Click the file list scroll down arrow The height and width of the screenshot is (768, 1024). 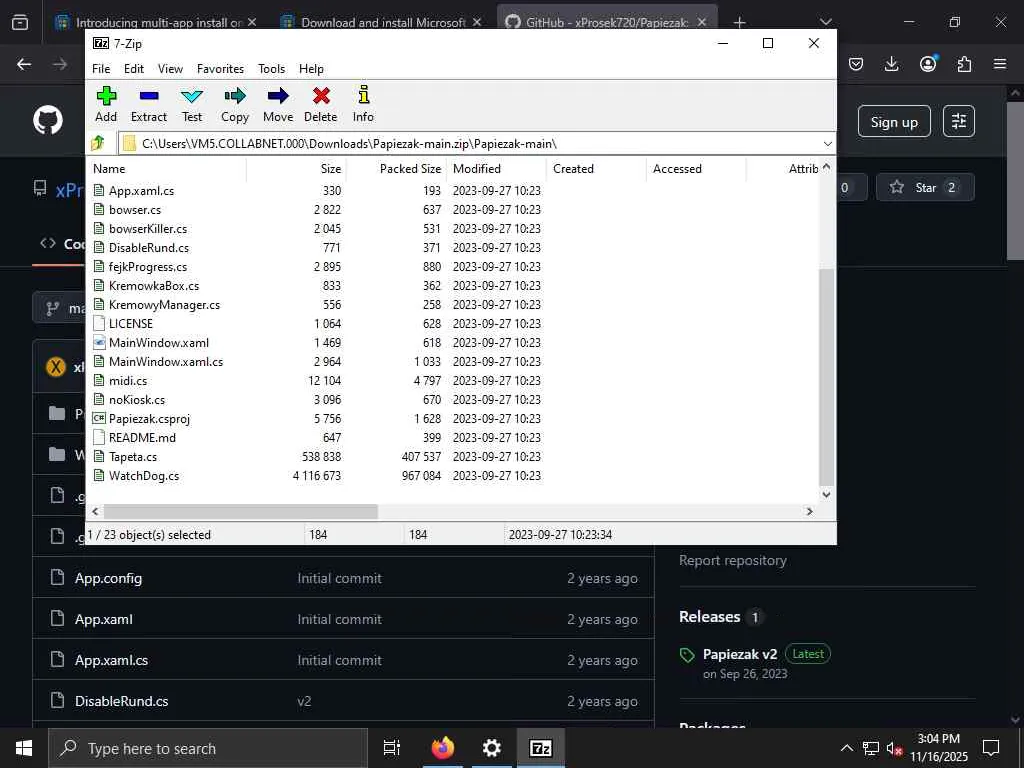pyautogui.click(x=826, y=494)
